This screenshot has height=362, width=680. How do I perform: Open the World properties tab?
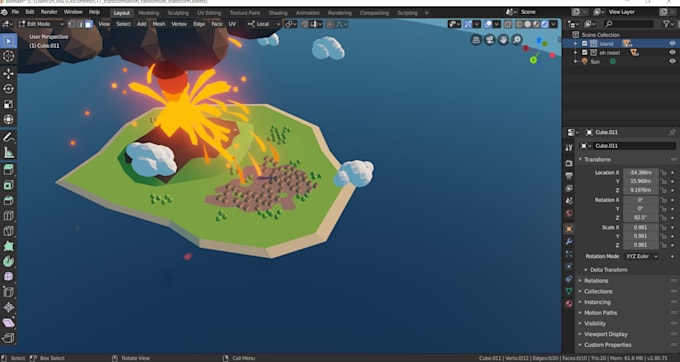pyautogui.click(x=569, y=213)
